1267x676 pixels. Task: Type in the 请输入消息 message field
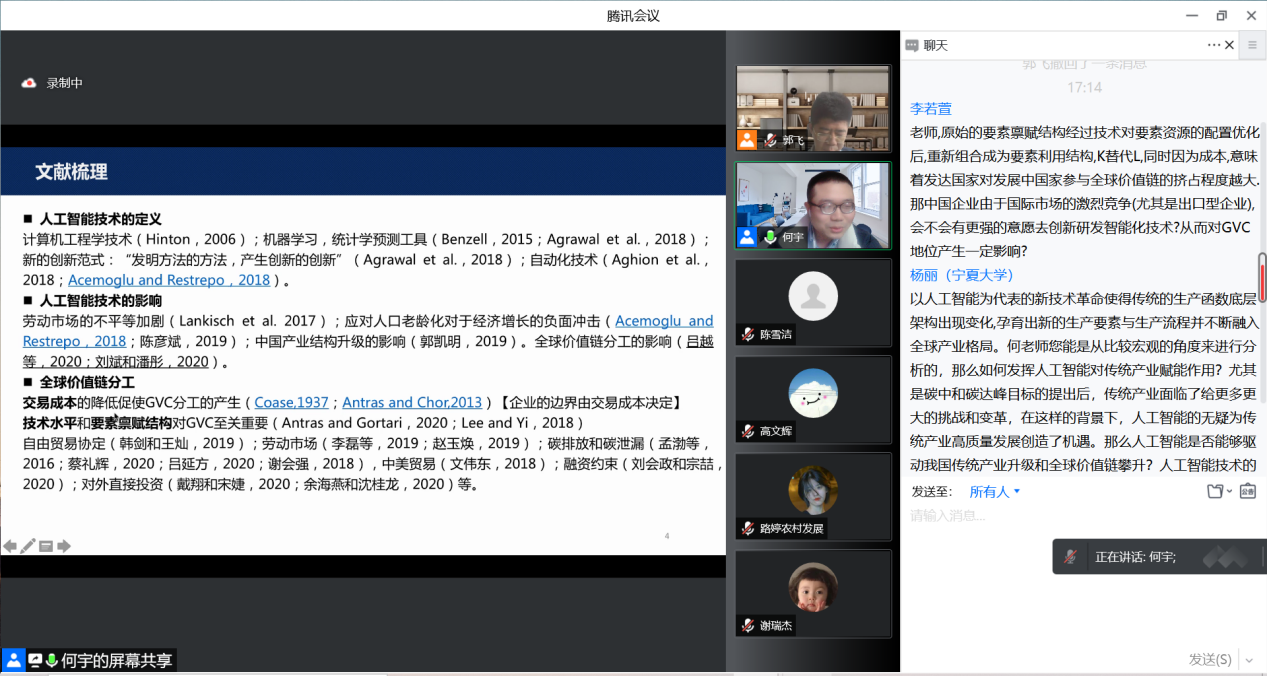1070,516
